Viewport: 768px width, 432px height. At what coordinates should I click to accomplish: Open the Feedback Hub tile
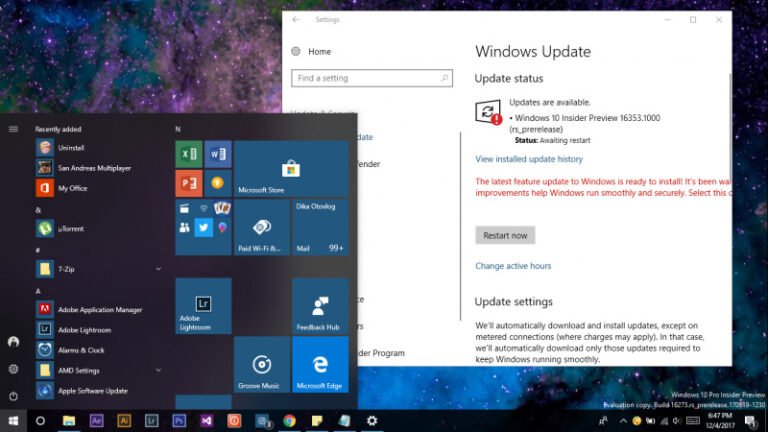coord(320,306)
